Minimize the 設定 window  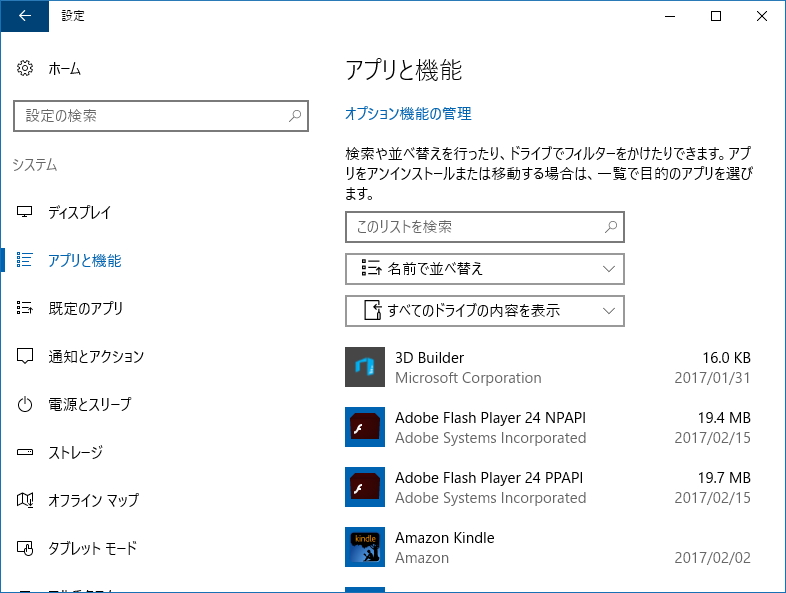(x=670, y=16)
